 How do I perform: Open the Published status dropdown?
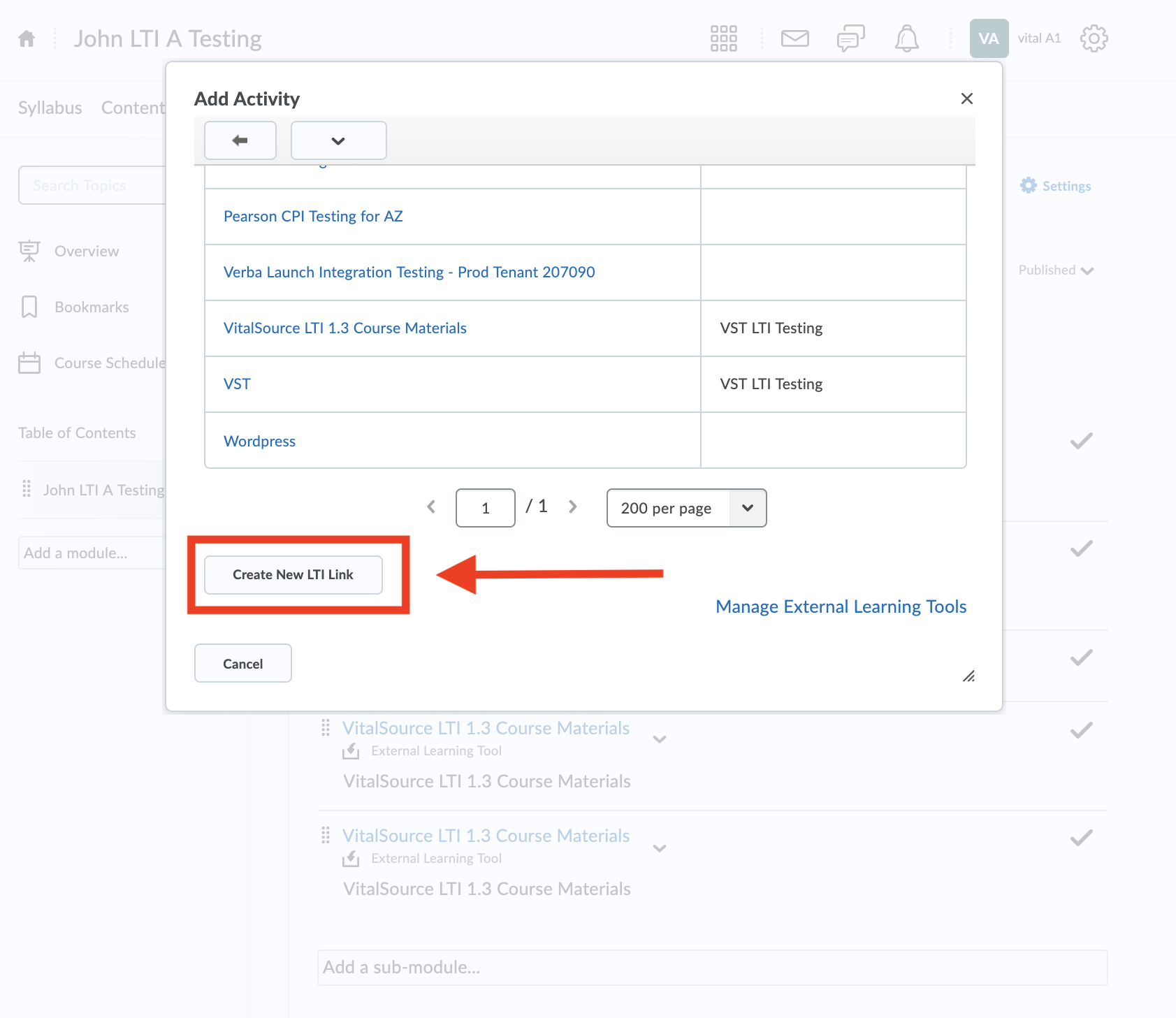pos(1056,270)
